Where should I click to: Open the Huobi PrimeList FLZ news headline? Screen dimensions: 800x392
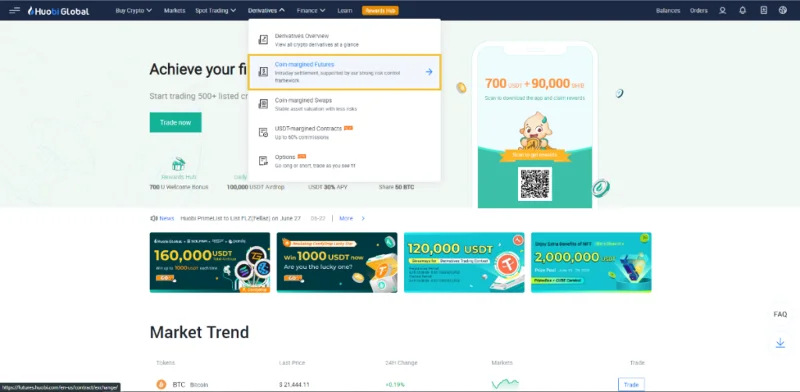(240, 218)
